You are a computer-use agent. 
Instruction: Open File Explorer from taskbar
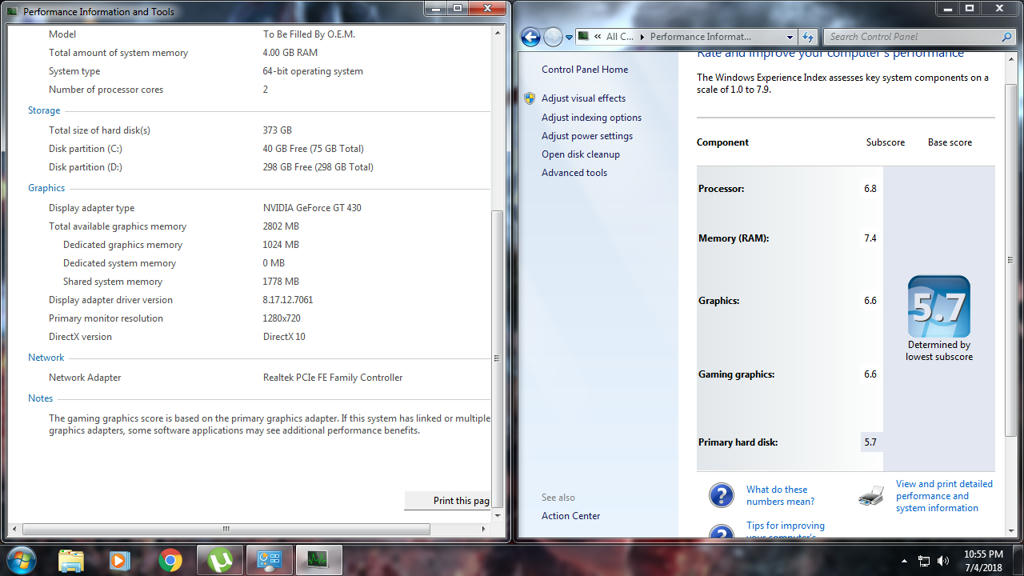(71, 560)
